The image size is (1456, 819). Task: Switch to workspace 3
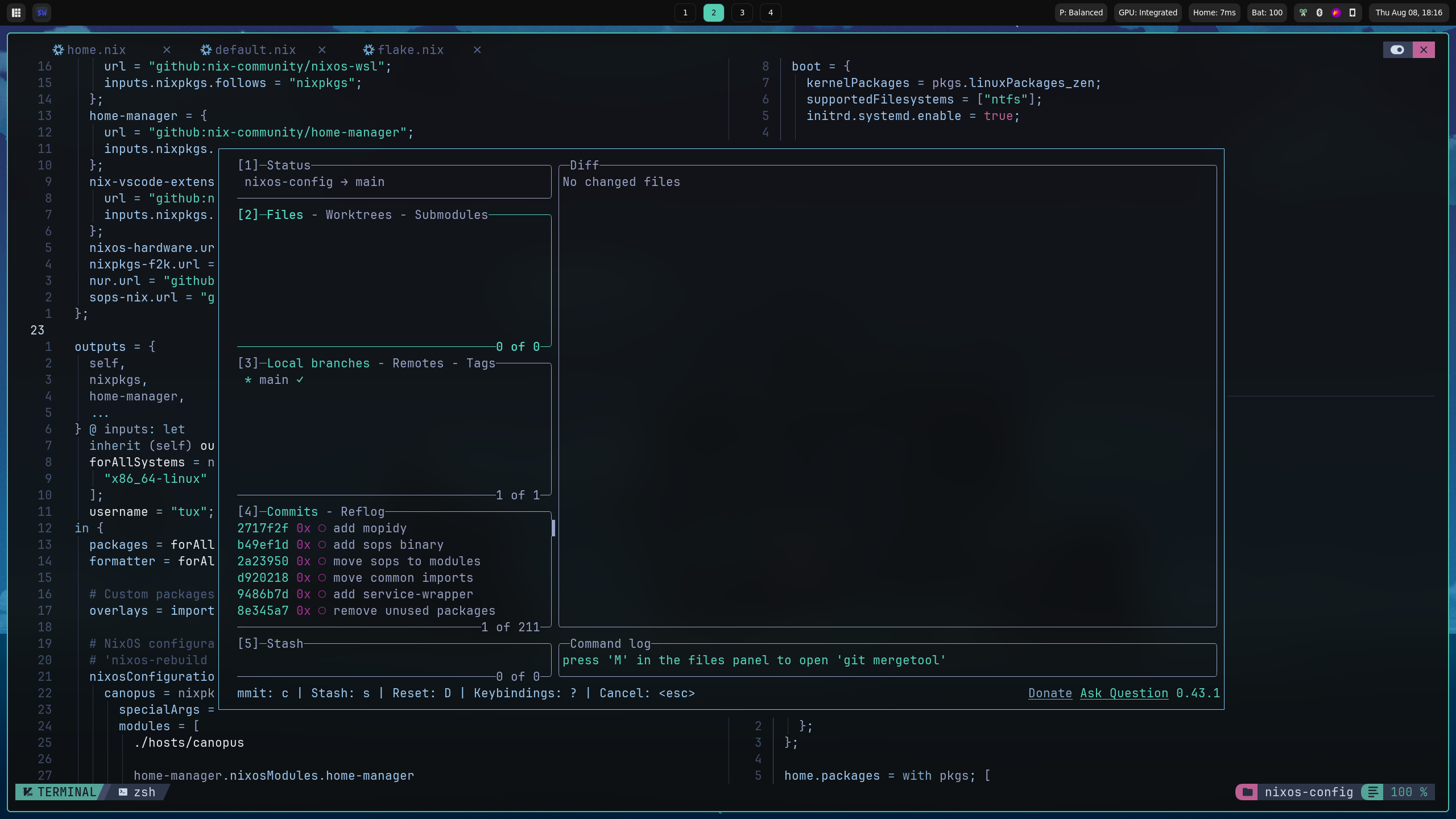coord(742,13)
